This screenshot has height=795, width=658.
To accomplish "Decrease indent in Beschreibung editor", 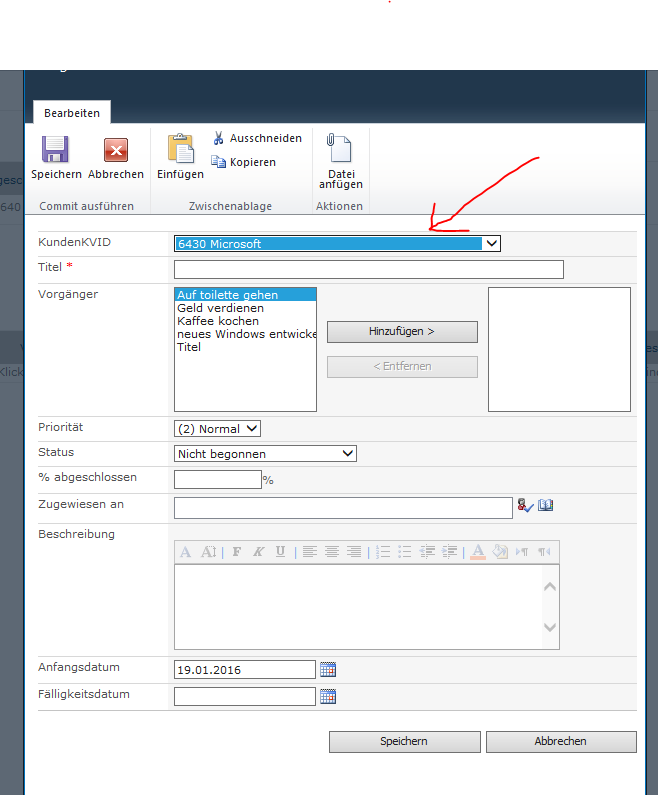I will click(x=427, y=552).
